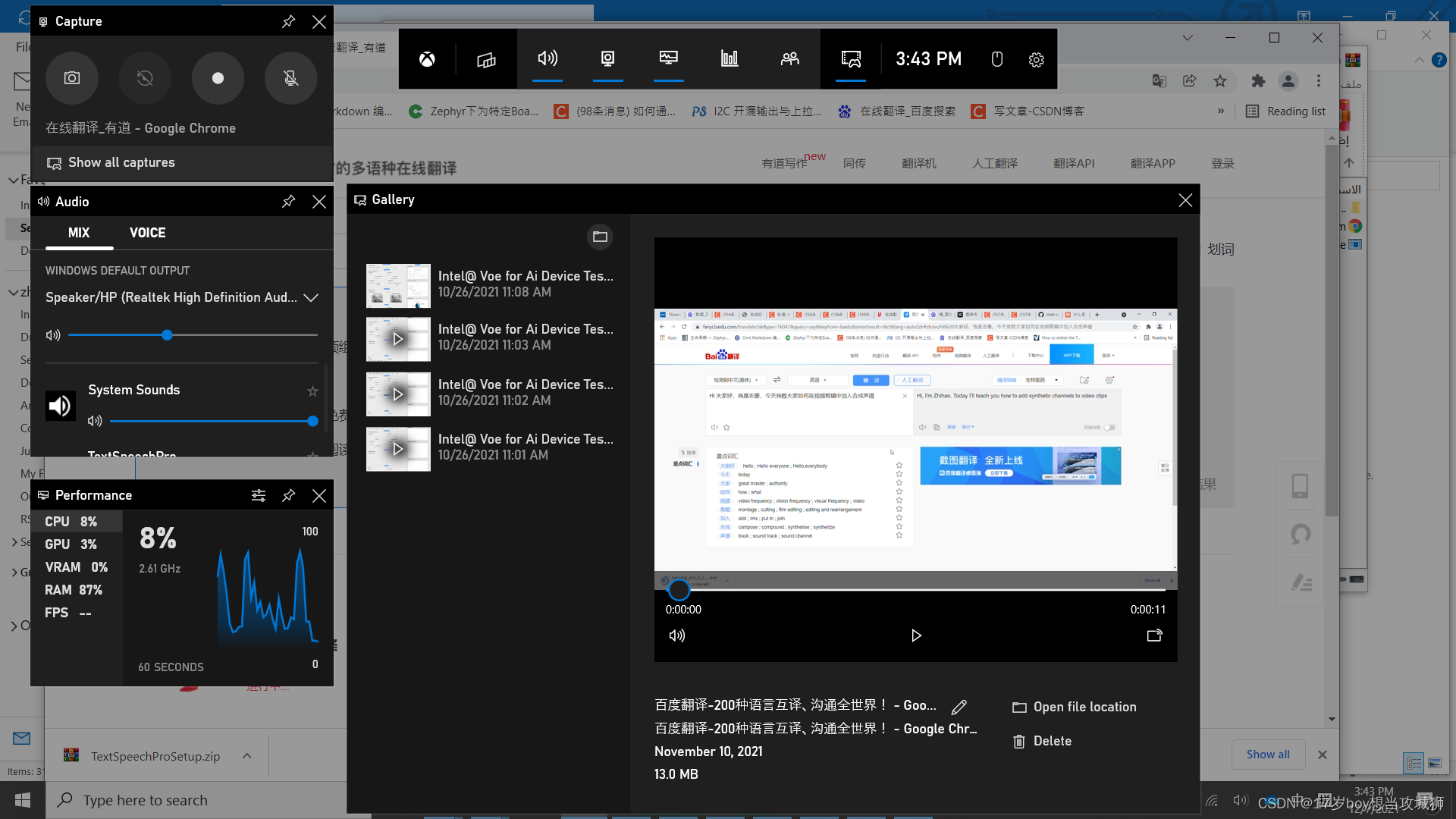Switch to the VOICE tab
The image size is (1456, 819).
pos(147,233)
